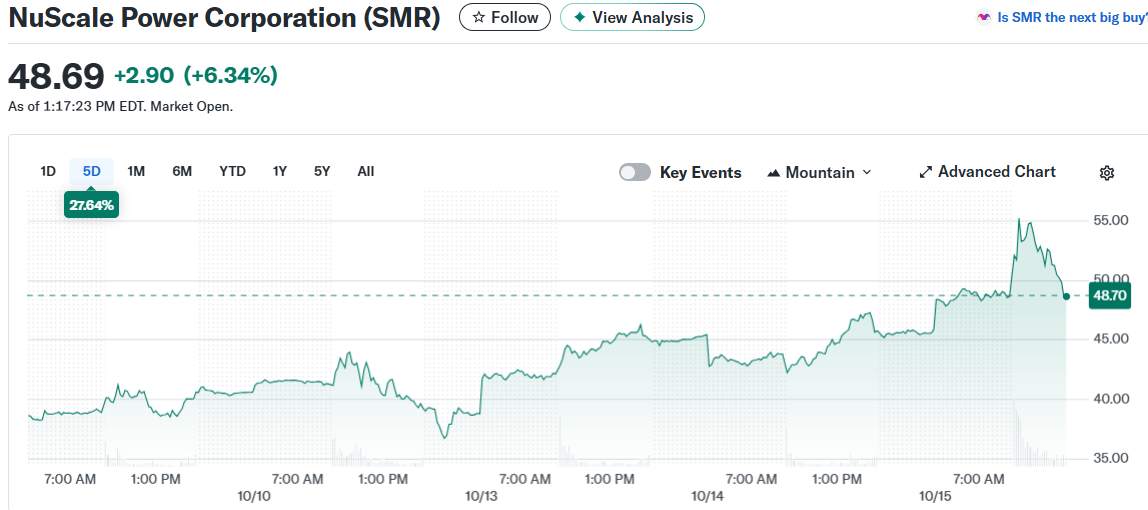This screenshot has width=1148, height=510.
Task: Click the star icon in Follow button
Action: pyautogui.click(x=479, y=18)
